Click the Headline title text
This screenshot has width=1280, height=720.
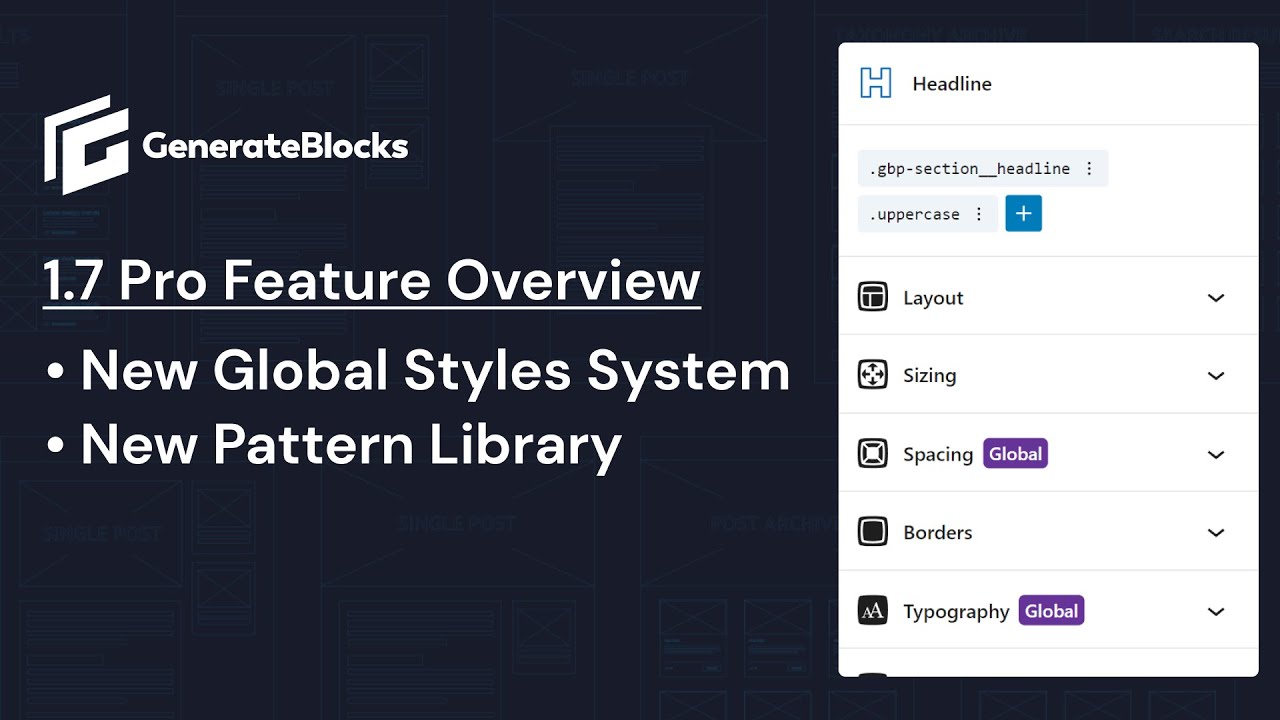click(x=952, y=84)
